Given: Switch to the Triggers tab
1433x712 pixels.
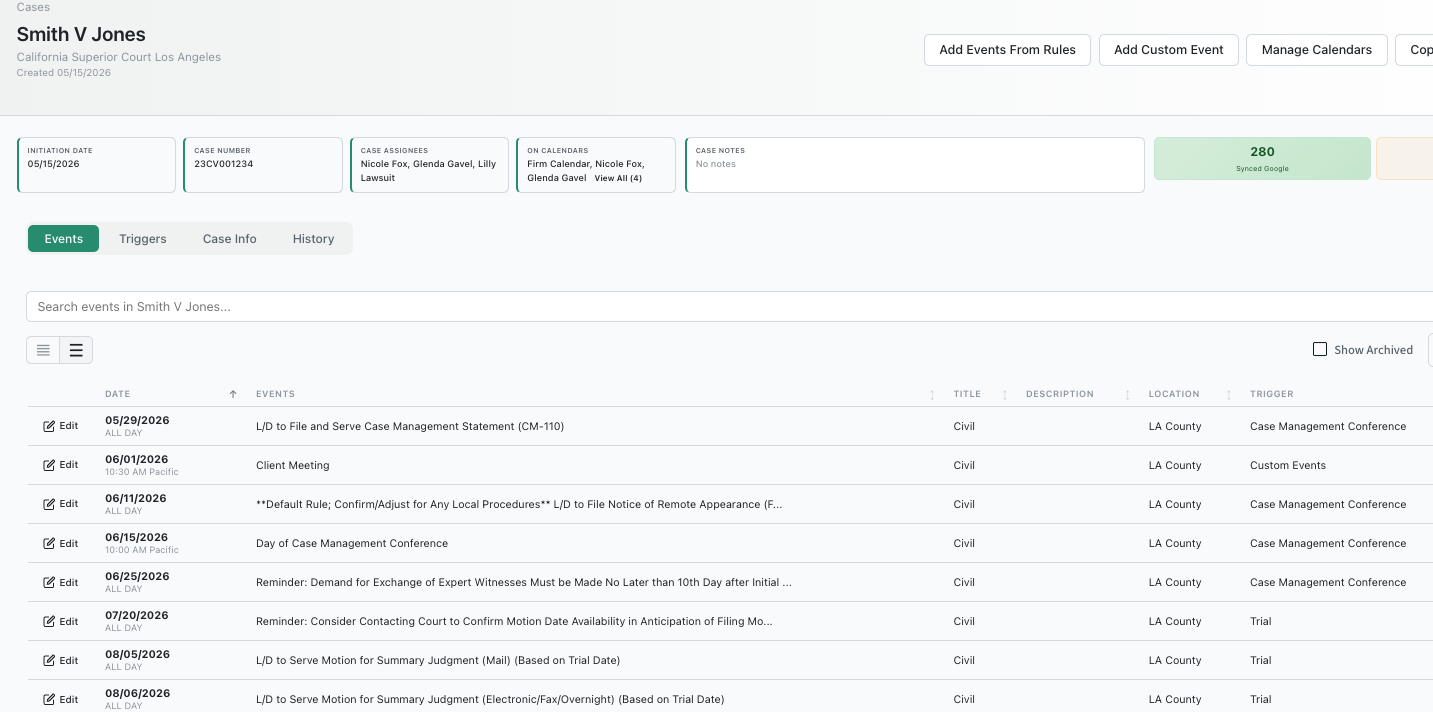Looking at the screenshot, I should 143,238.
